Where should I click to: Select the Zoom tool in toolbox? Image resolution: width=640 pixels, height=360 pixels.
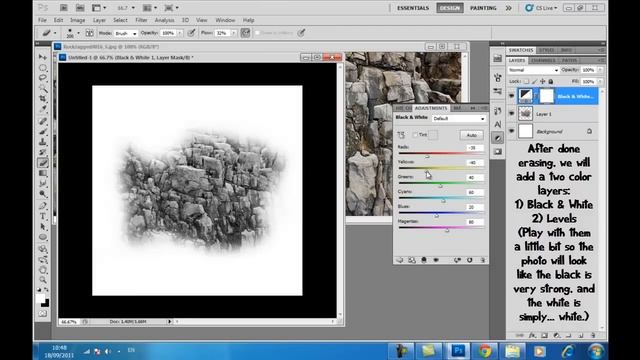click(43, 280)
